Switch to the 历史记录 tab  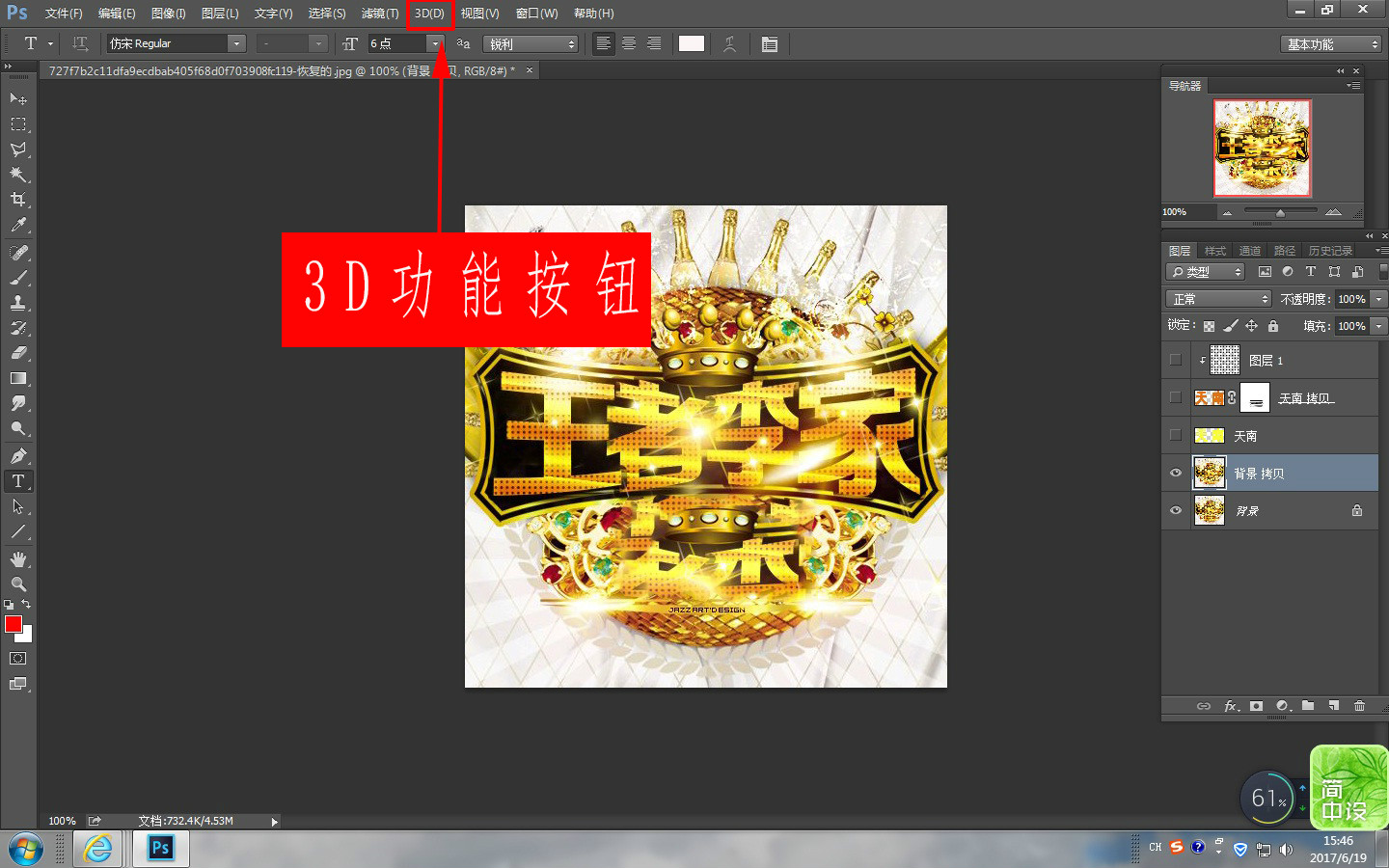click(x=1330, y=251)
